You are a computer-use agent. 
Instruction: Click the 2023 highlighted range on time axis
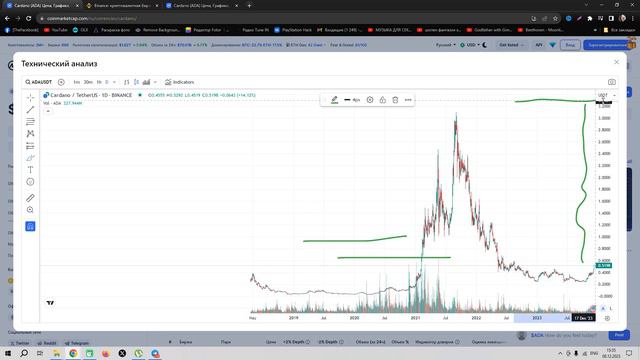coord(537,318)
